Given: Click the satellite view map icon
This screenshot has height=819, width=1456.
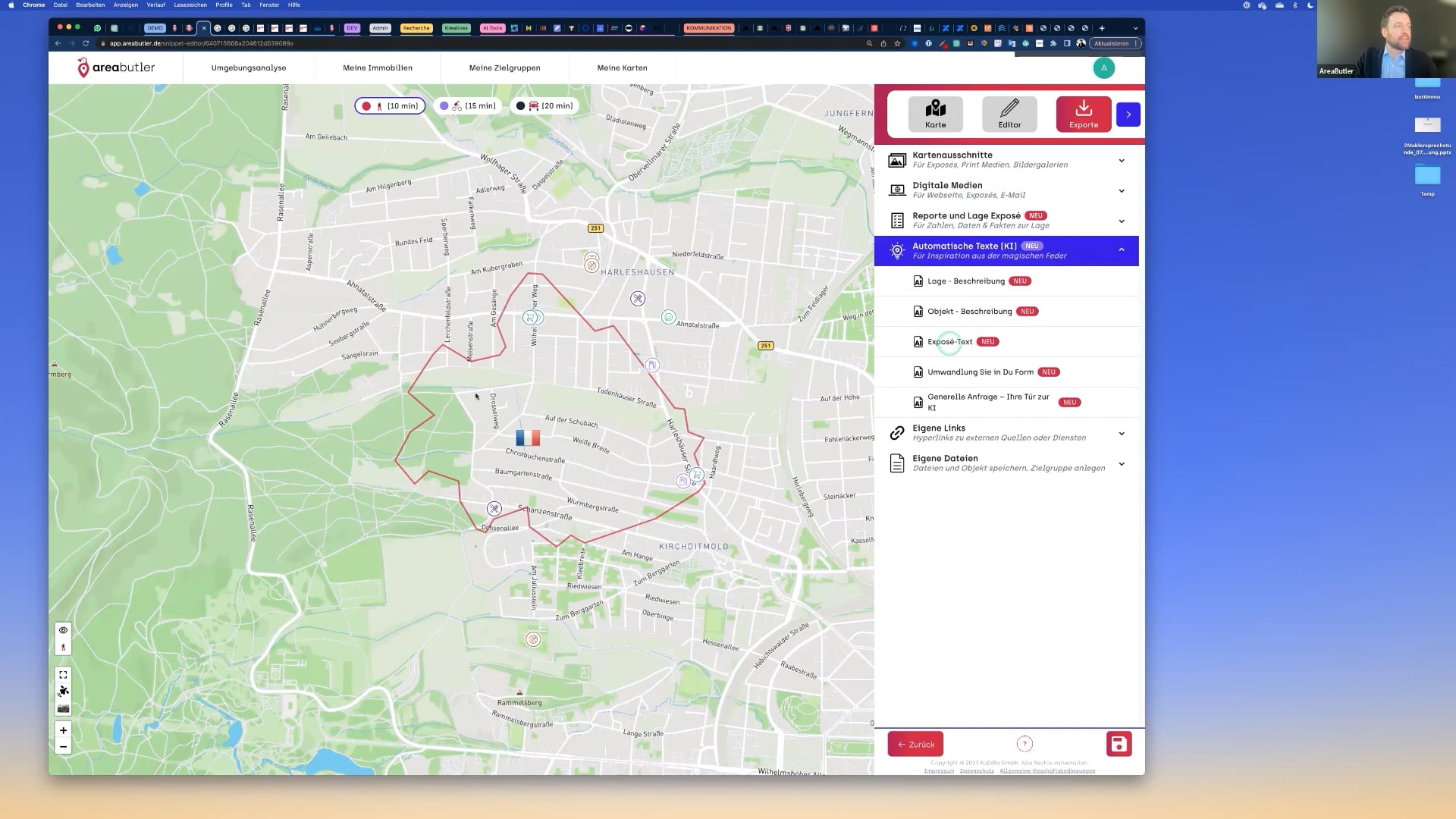Looking at the screenshot, I should (x=63, y=692).
